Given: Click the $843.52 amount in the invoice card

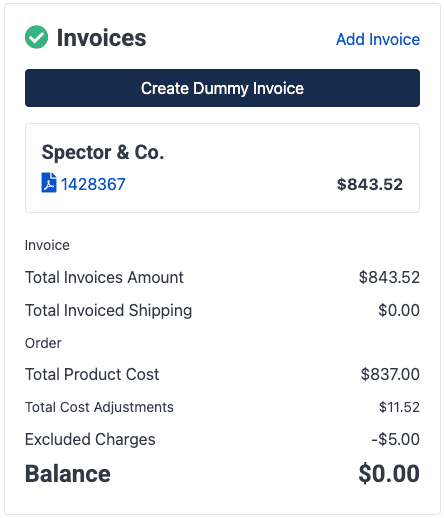Looking at the screenshot, I should click(370, 184).
